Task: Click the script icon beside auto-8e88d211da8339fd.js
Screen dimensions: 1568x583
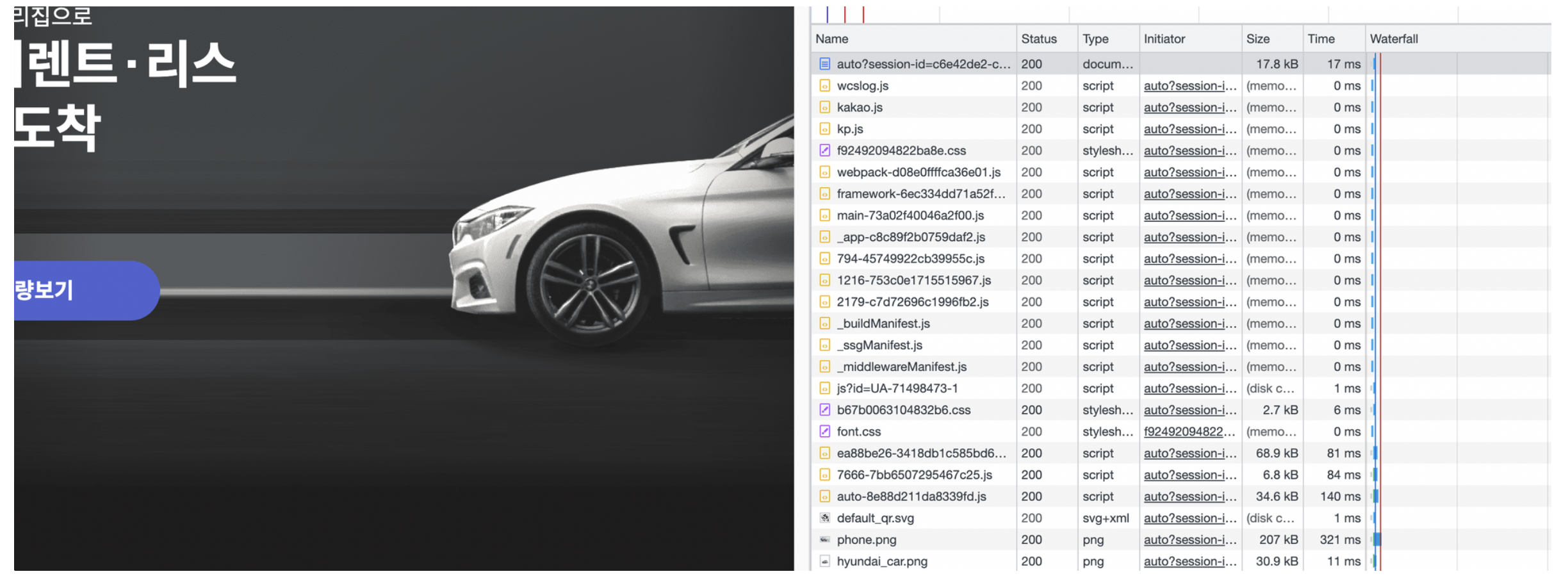Action: point(824,497)
